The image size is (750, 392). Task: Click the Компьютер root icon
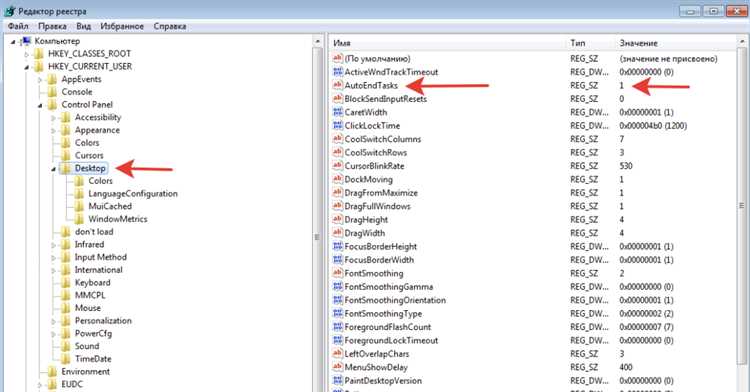(x=27, y=41)
